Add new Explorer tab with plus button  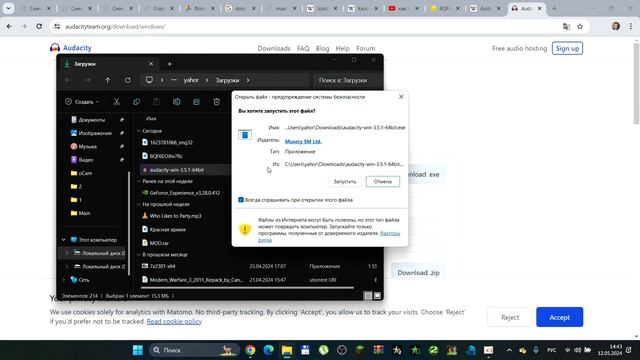169,64
